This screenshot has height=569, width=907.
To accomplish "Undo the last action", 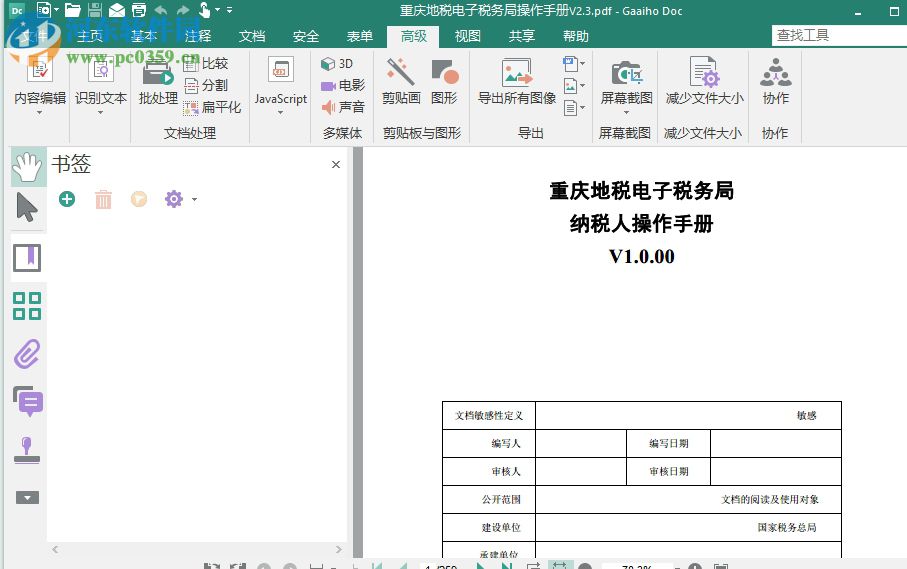I will tap(161, 10).
